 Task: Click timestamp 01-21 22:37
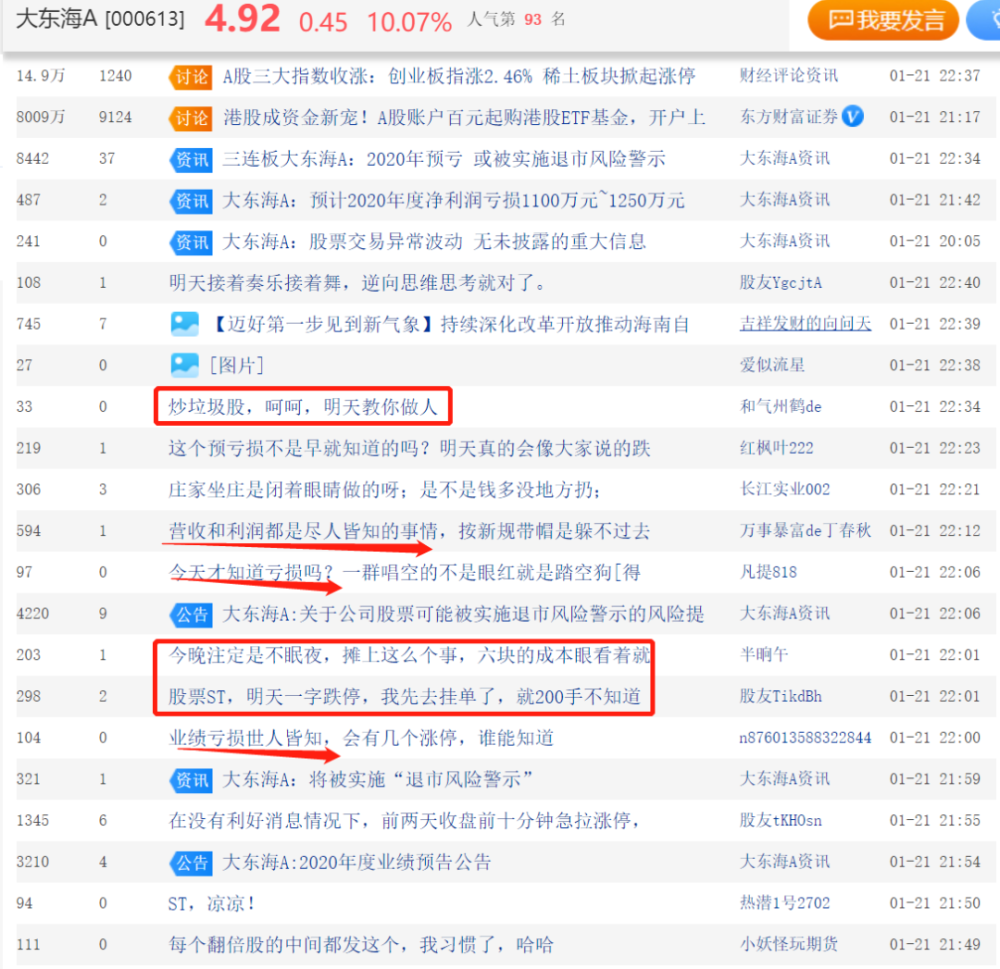(x=935, y=76)
